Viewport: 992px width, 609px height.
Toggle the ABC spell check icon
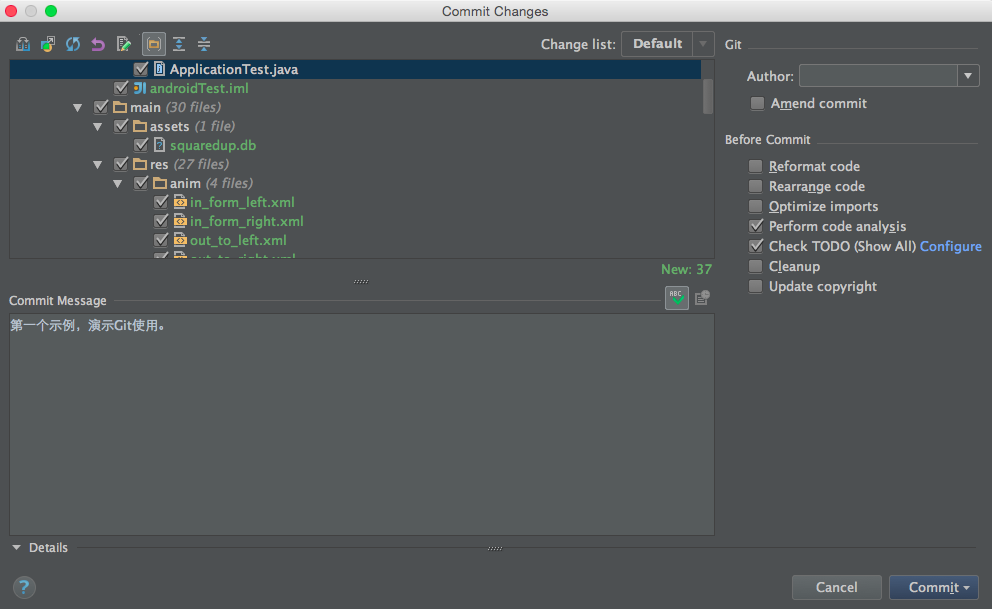676,297
